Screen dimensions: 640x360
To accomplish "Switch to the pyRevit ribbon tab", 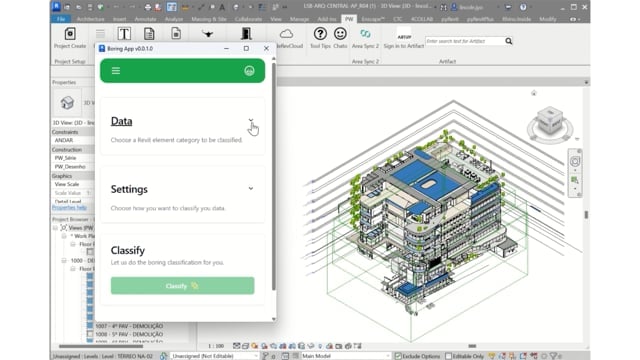I will click(449, 19).
